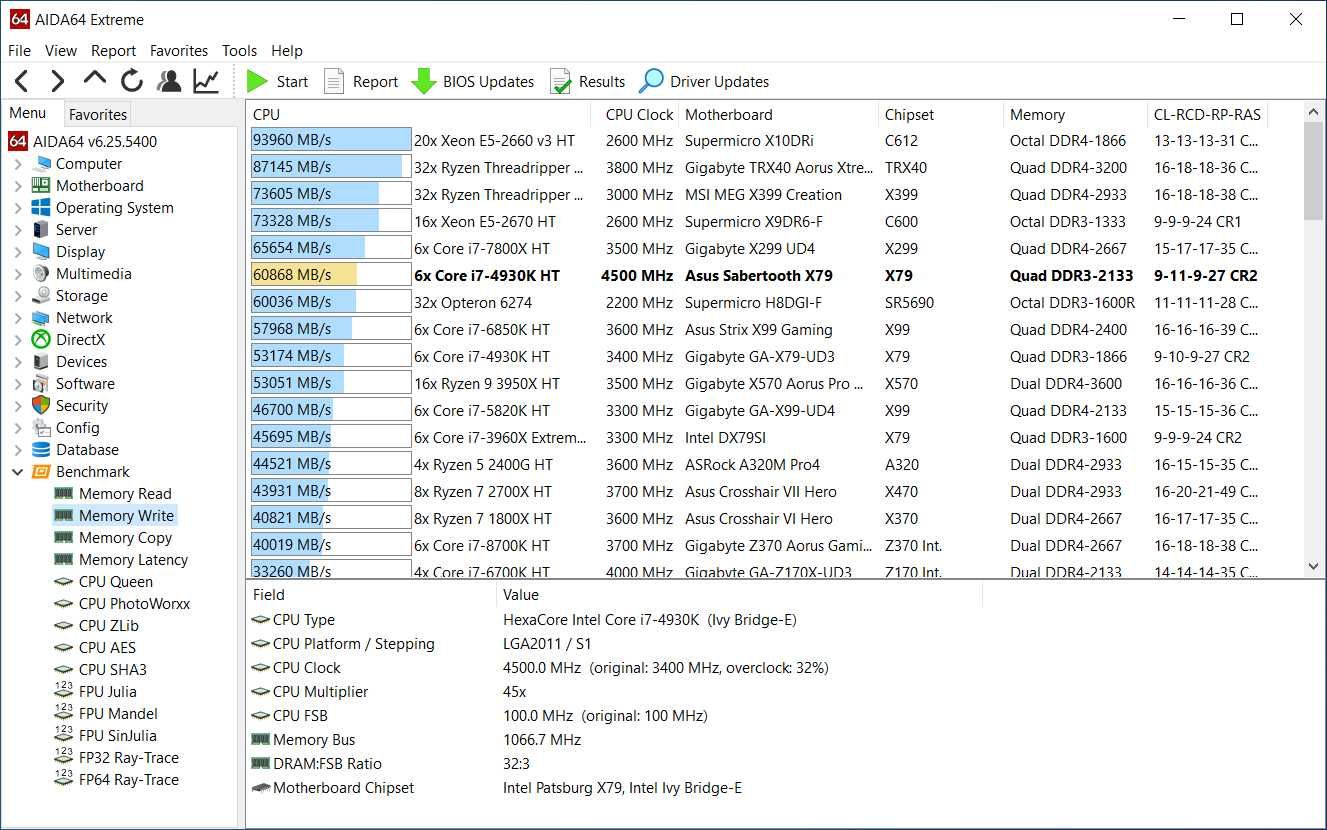
Task: Open the Tools menu
Action: point(239,51)
